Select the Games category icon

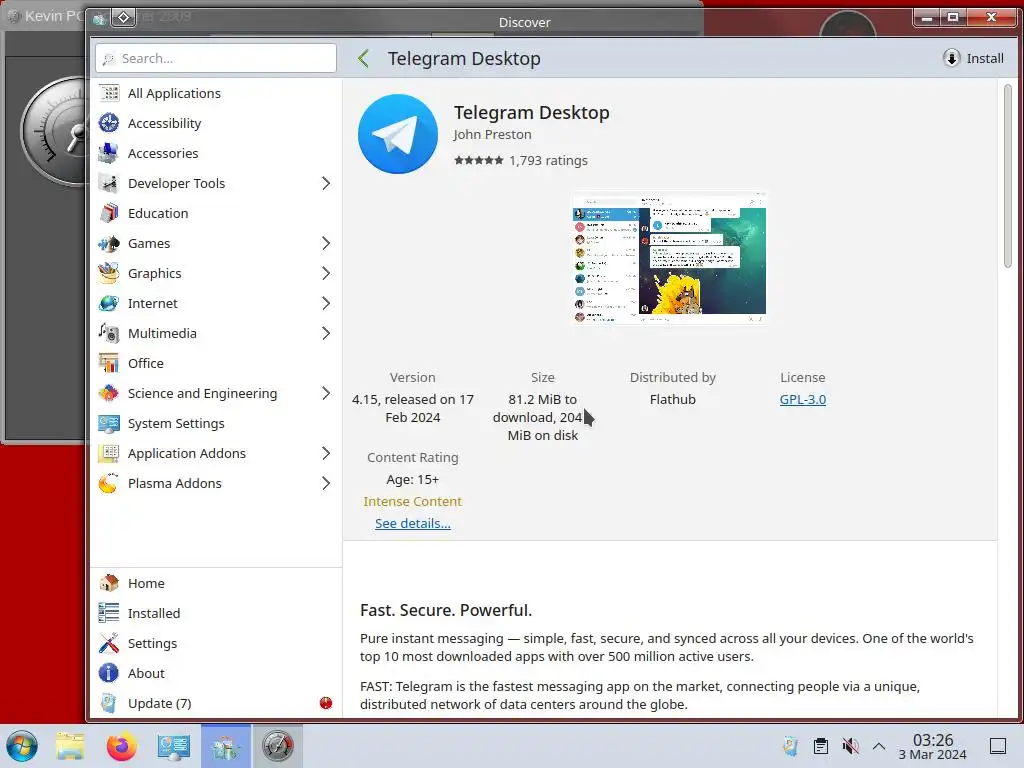point(109,244)
